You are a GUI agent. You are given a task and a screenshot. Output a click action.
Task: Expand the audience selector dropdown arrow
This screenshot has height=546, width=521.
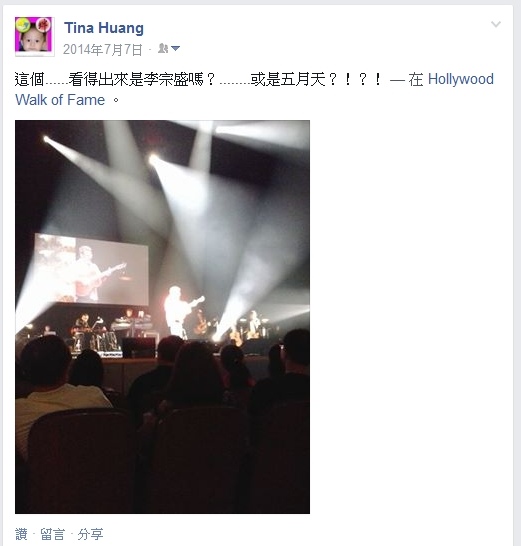click(x=175, y=48)
